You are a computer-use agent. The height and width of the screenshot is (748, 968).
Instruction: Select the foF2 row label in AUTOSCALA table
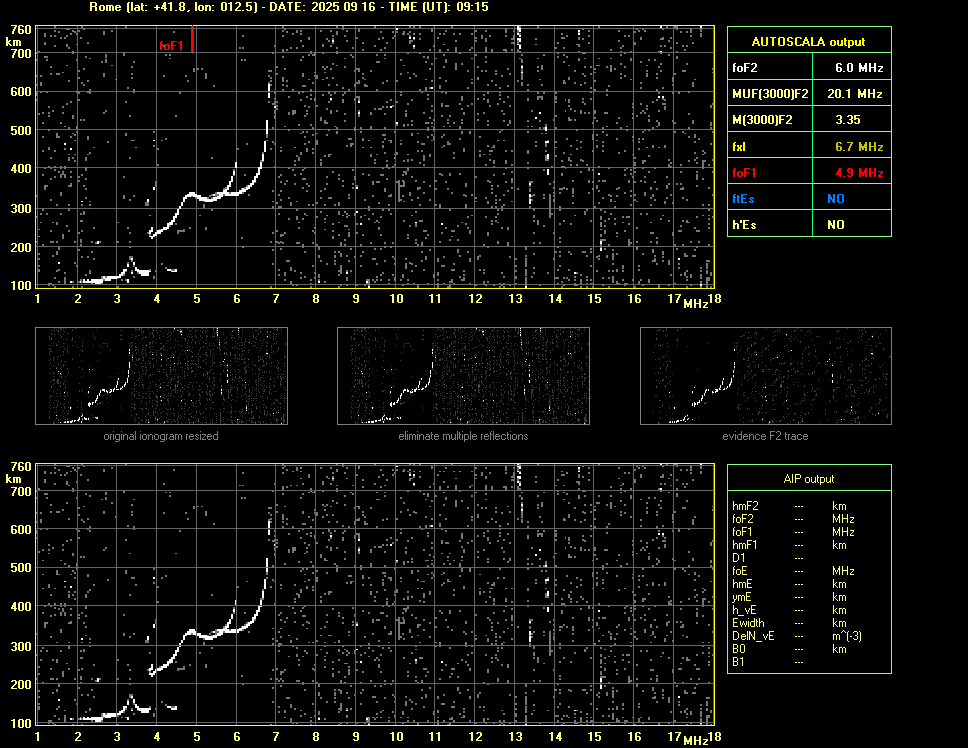click(745, 68)
